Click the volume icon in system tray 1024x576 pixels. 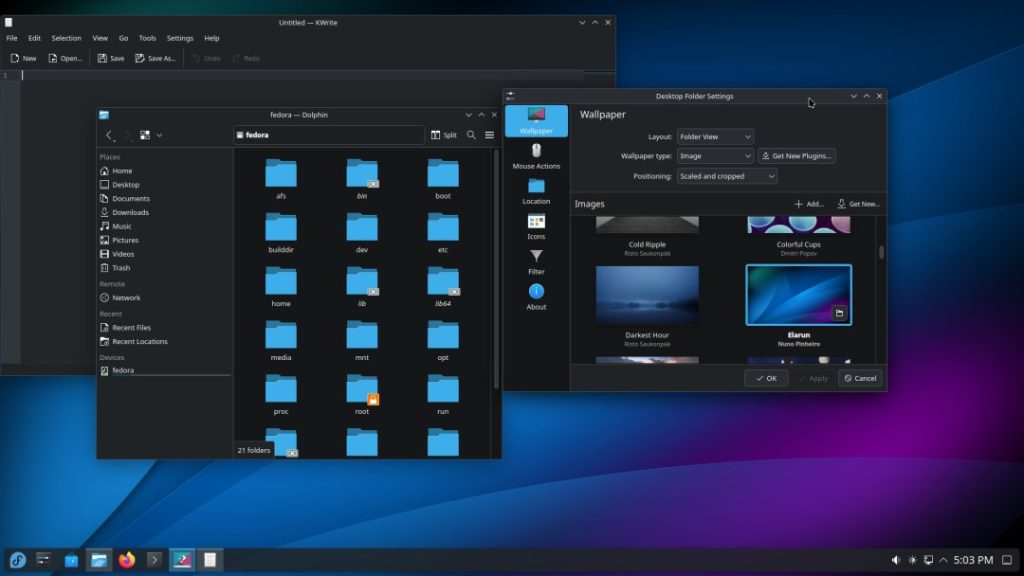coord(895,560)
